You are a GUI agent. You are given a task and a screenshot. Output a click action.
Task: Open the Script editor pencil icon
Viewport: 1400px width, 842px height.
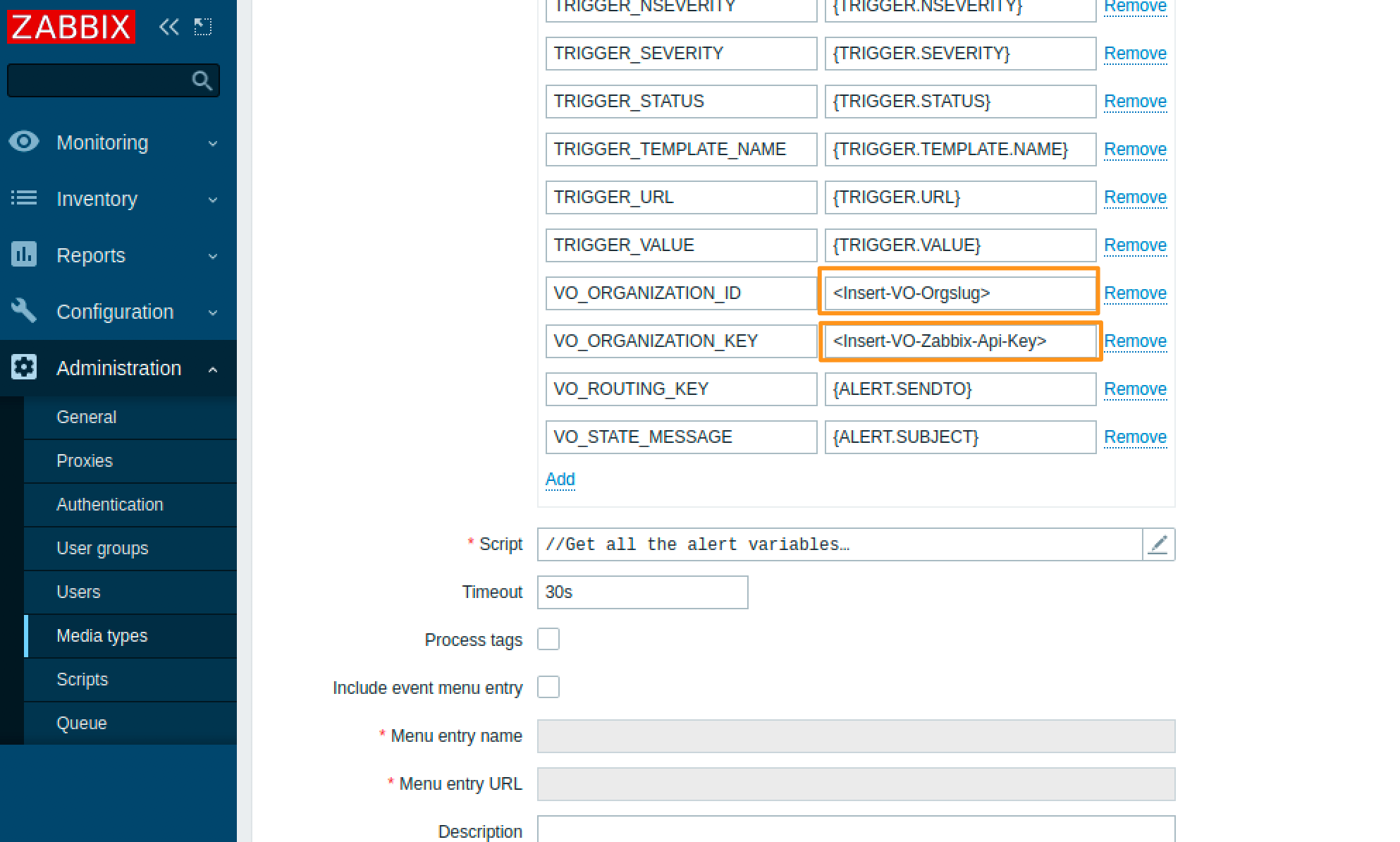point(1158,544)
